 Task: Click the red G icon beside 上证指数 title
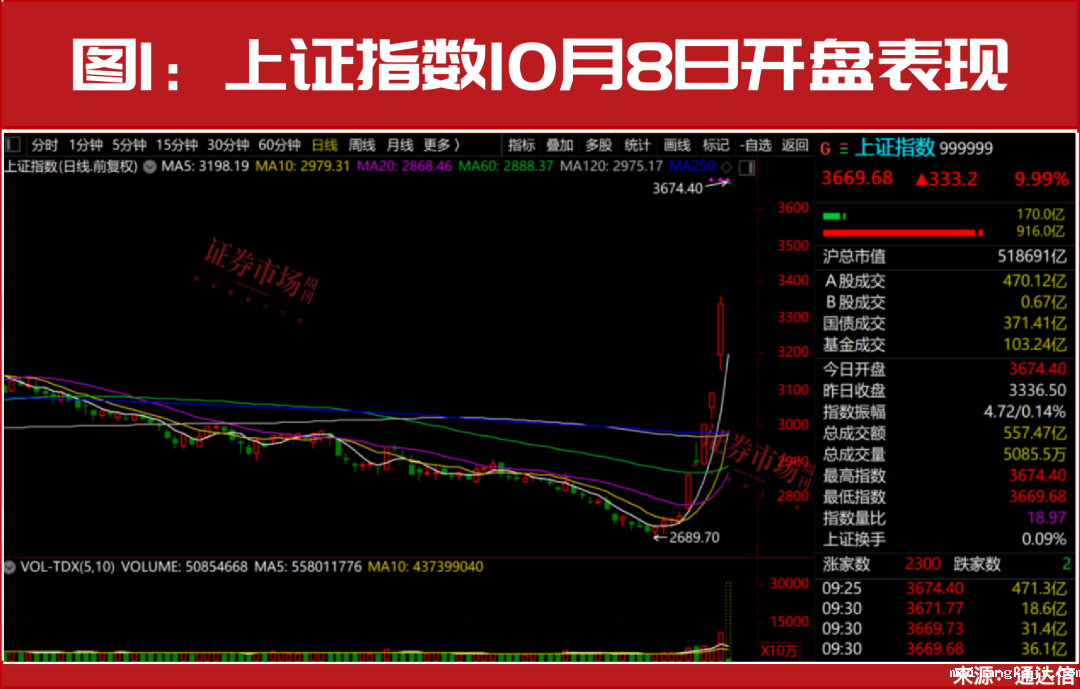tap(826, 147)
